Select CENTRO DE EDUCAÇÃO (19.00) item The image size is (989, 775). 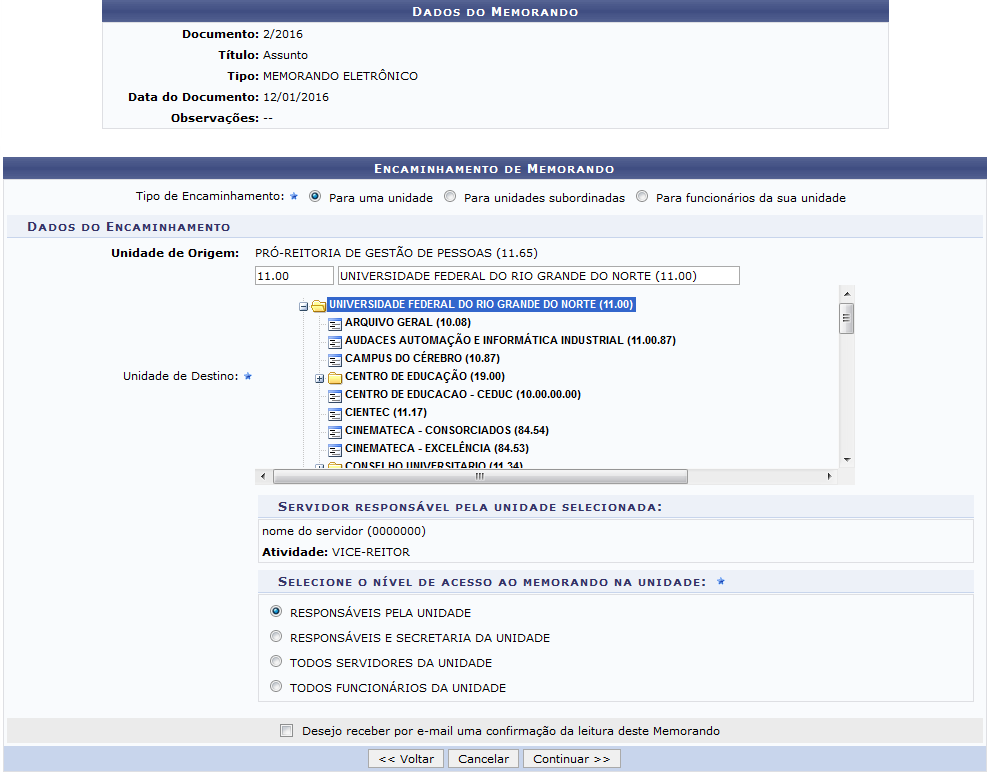point(425,376)
